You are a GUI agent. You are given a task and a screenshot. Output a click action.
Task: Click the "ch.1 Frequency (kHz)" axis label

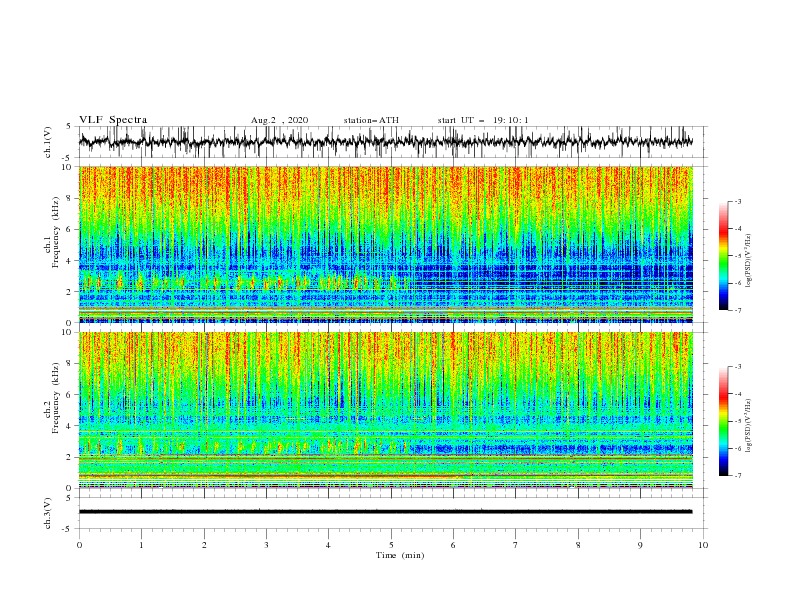[52, 233]
